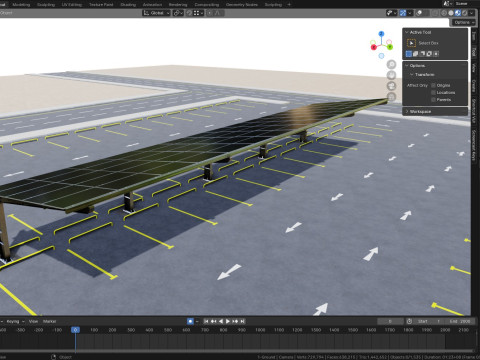Open the timeline Keying menu
480x360 pixels.
15,321
